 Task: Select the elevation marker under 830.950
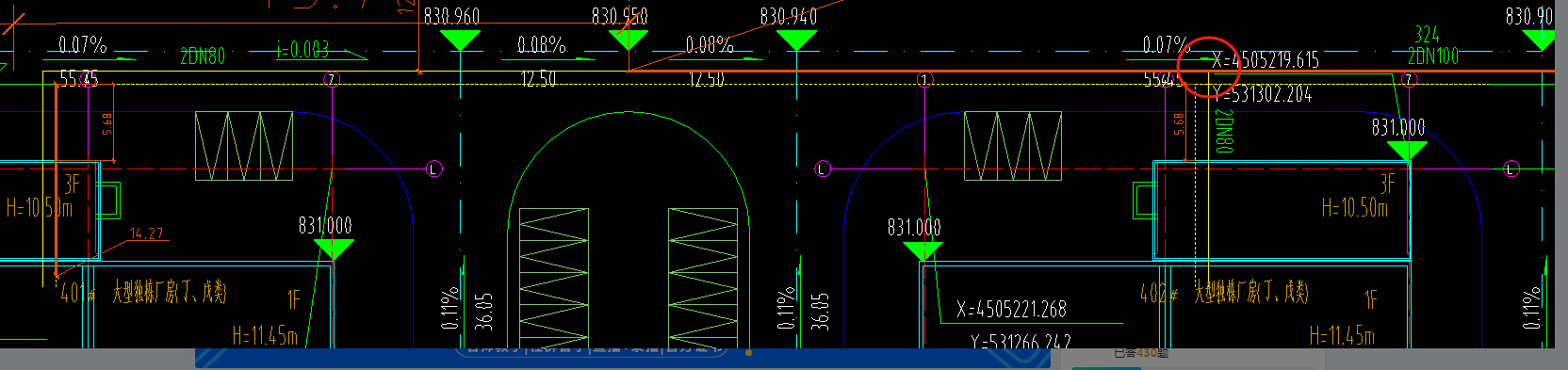[628, 40]
